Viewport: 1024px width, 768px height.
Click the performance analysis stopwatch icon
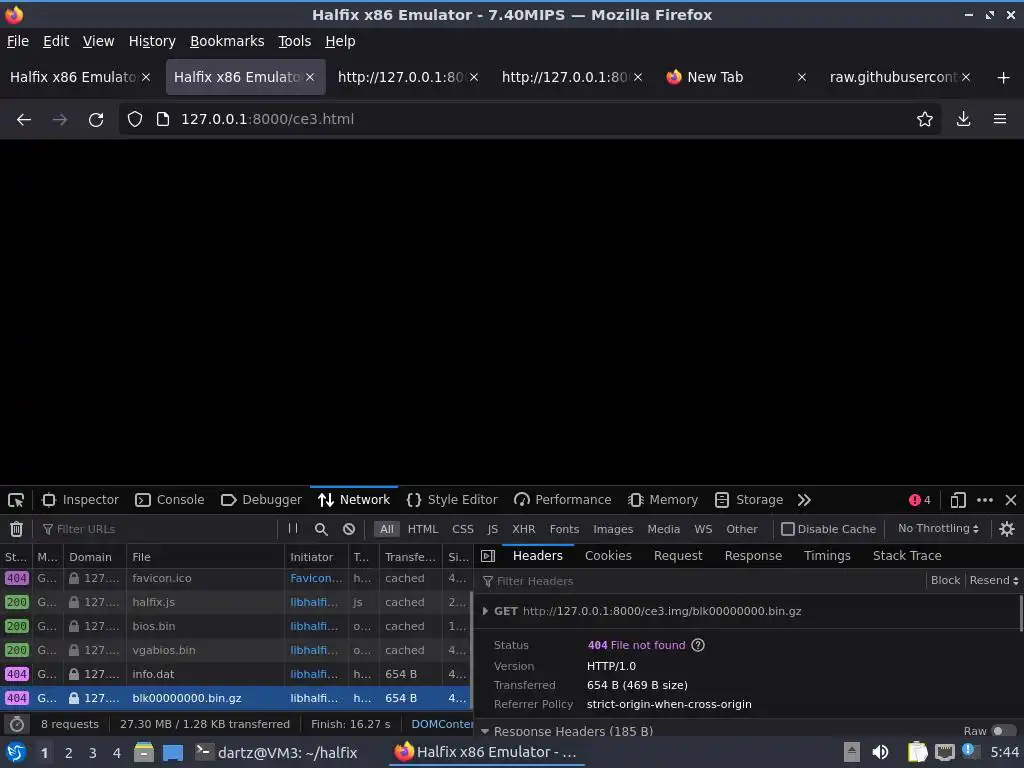click(17, 724)
